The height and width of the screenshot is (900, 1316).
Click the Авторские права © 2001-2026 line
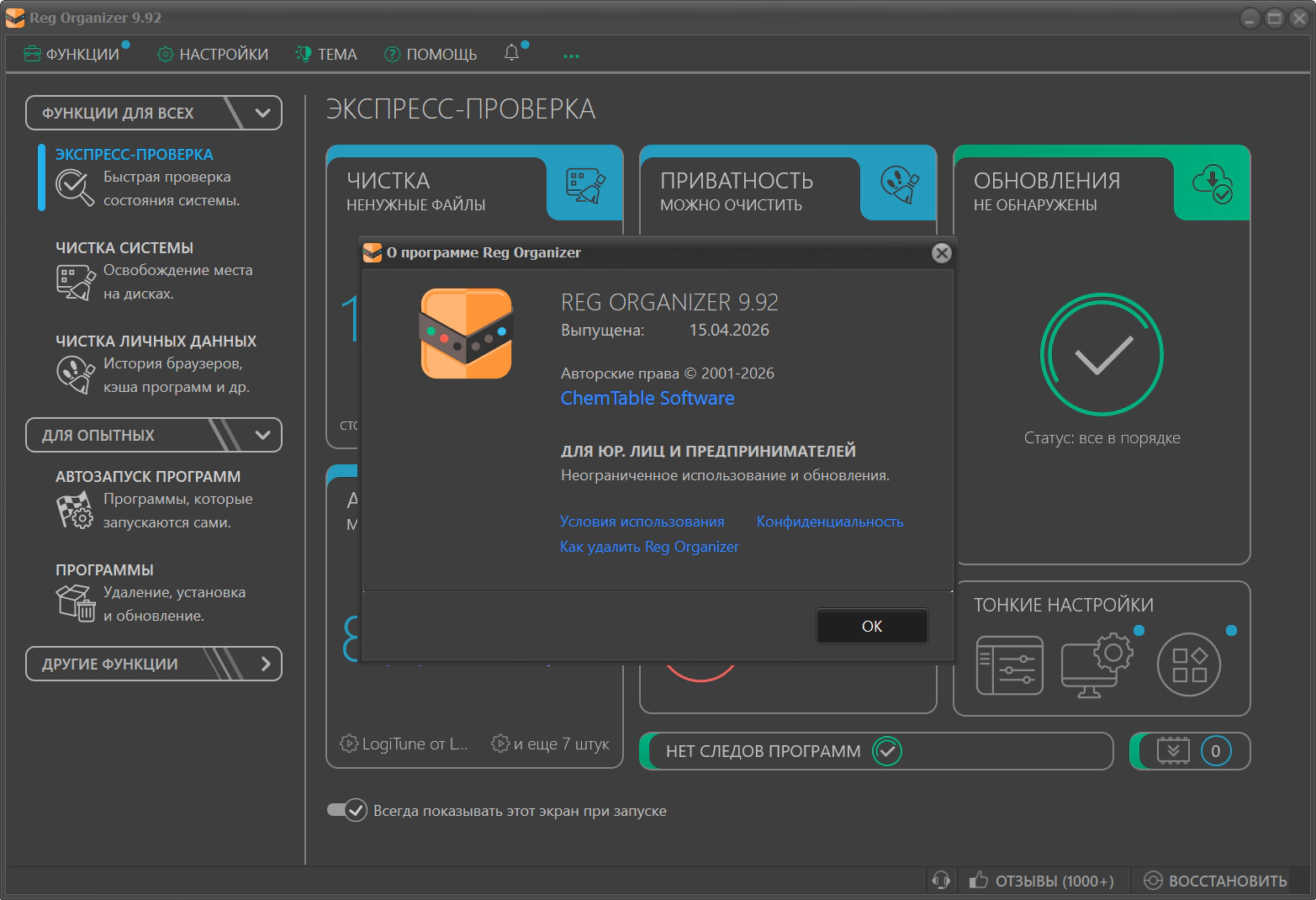point(668,373)
